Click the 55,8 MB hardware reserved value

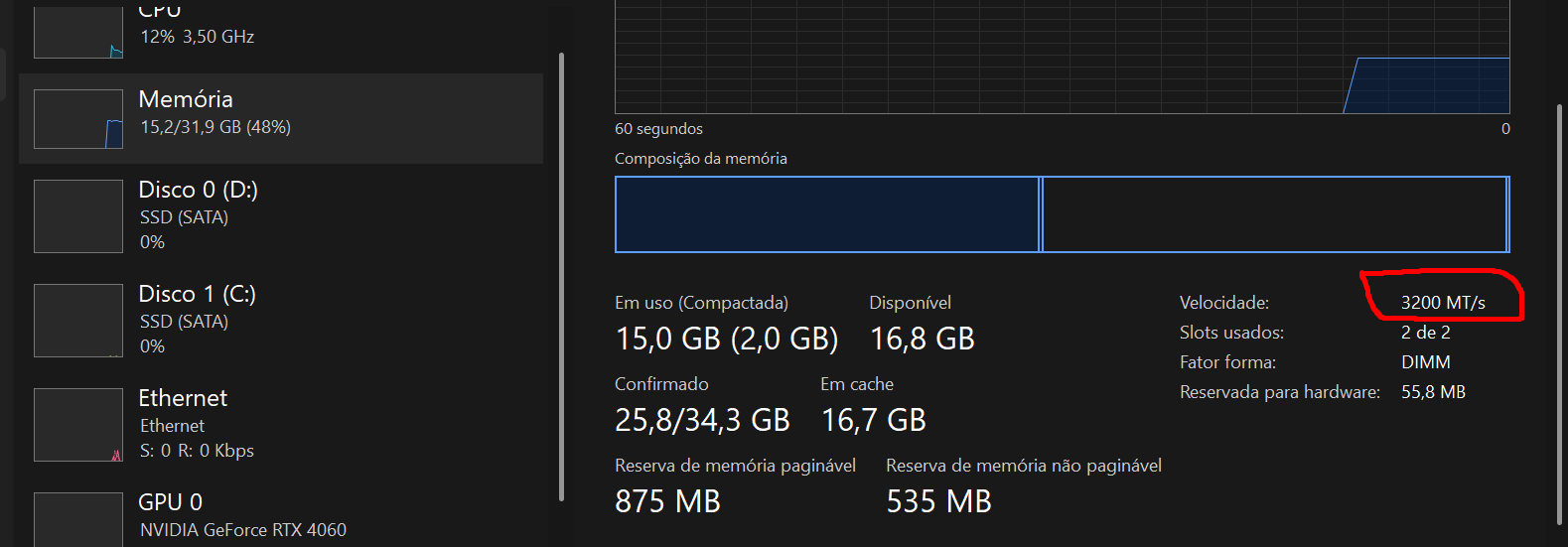[1433, 392]
